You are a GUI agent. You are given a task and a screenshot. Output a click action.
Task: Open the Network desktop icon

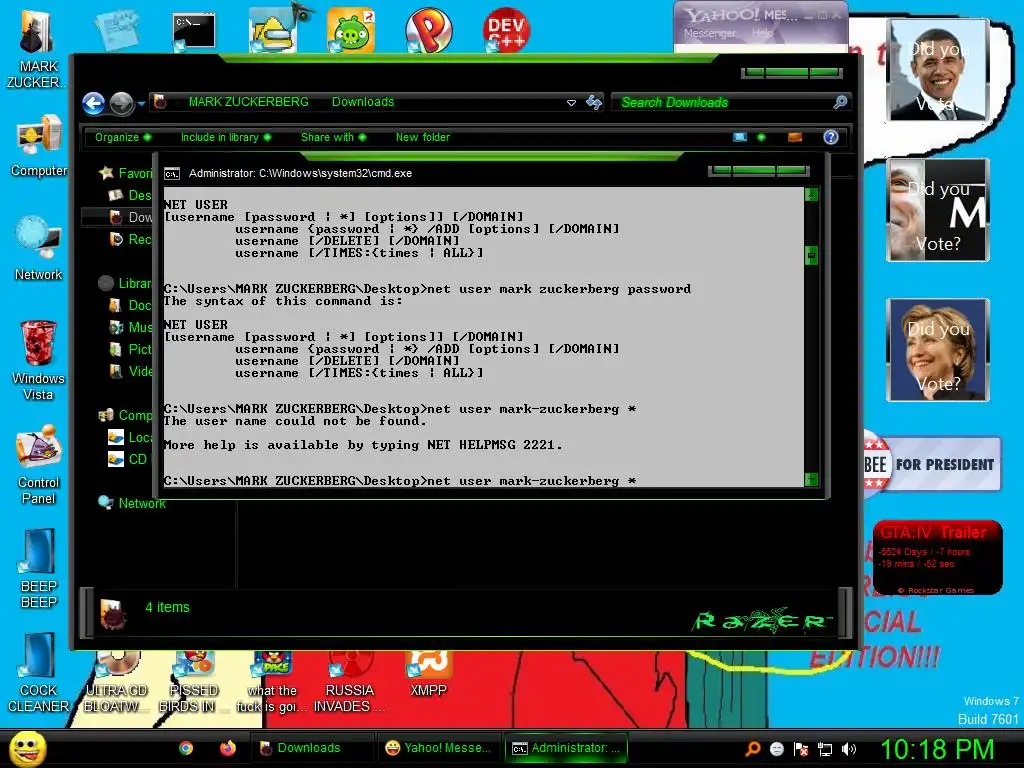[39, 249]
